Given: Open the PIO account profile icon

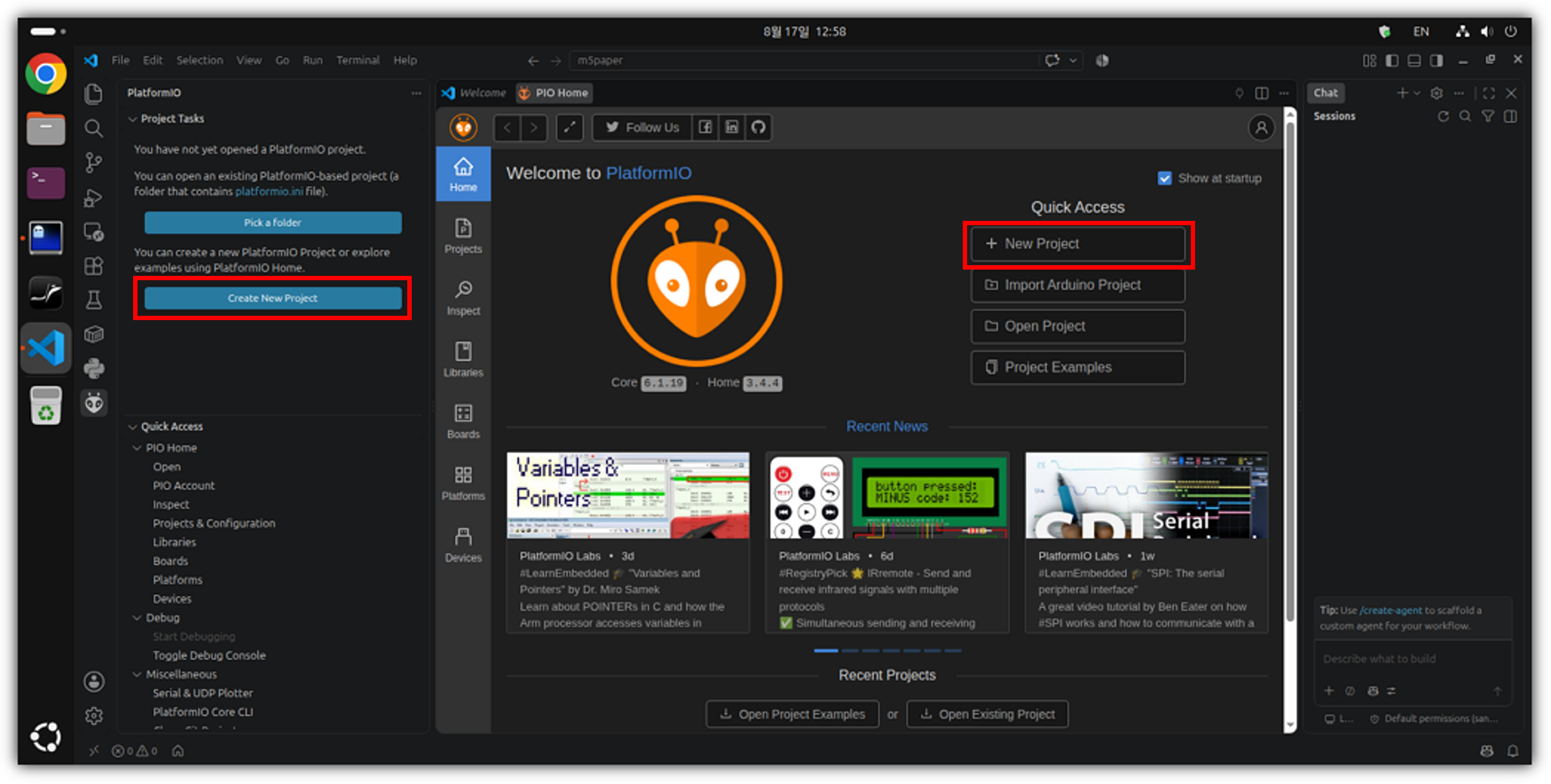Looking at the screenshot, I should tap(1261, 128).
